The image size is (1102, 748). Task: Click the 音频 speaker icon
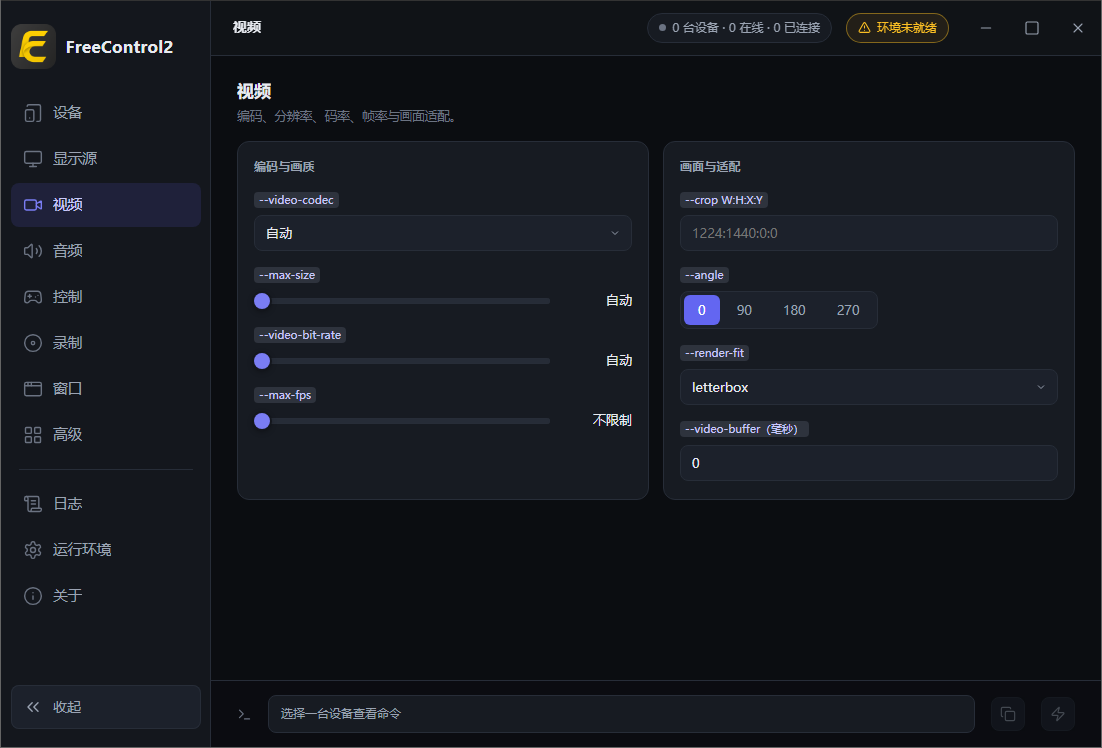point(32,251)
